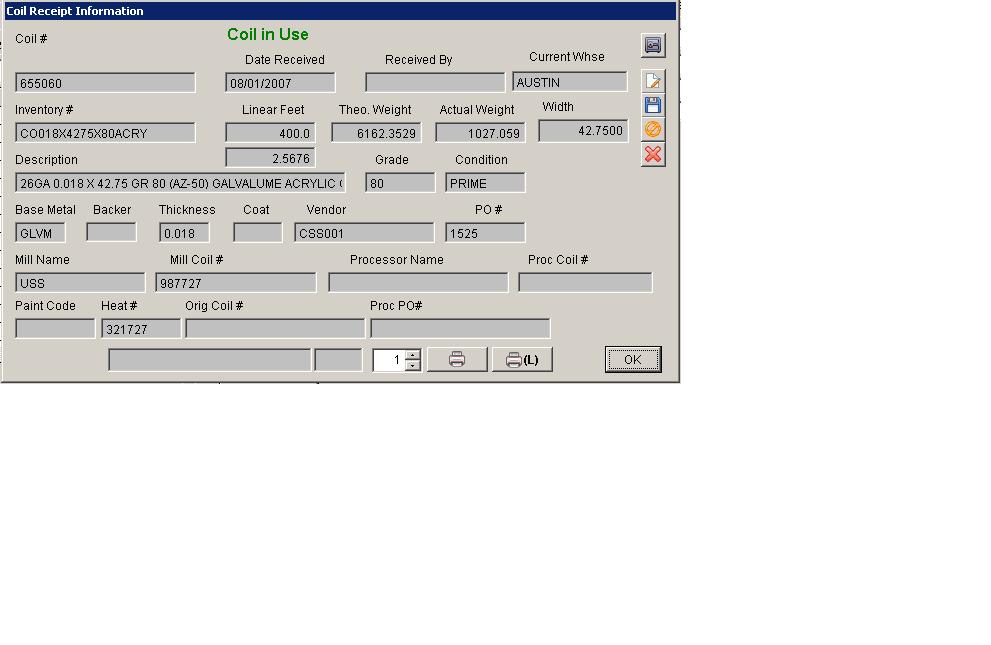991x645 pixels.
Task: Click the plain printer icon button
Action: 457,360
